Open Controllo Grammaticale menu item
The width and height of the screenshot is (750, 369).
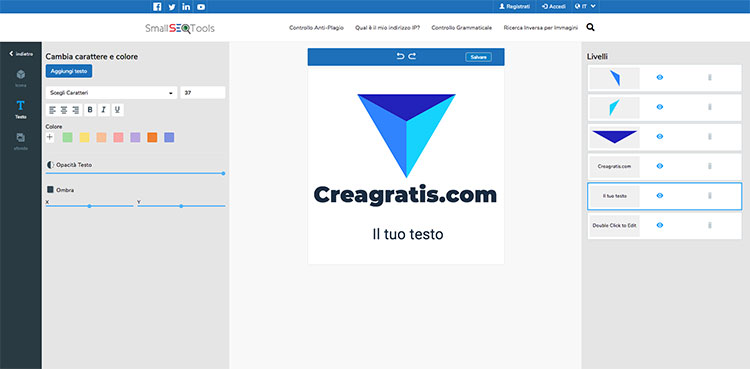point(462,28)
